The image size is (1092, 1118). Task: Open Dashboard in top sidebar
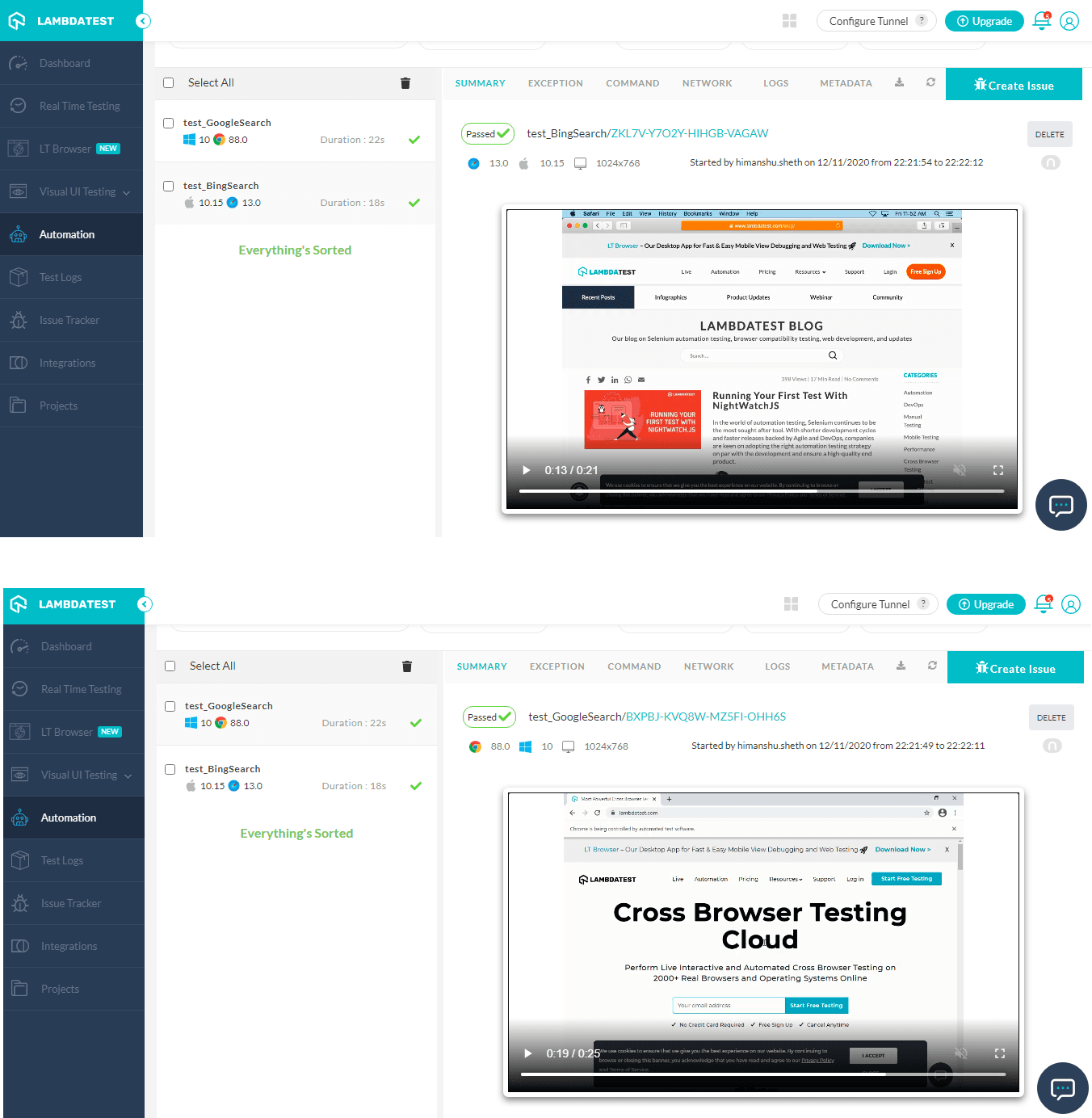[x=71, y=63]
